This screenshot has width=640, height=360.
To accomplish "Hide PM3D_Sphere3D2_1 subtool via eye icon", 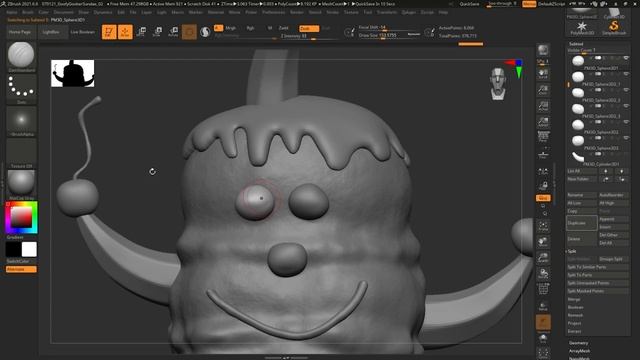I will coord(626,74).
